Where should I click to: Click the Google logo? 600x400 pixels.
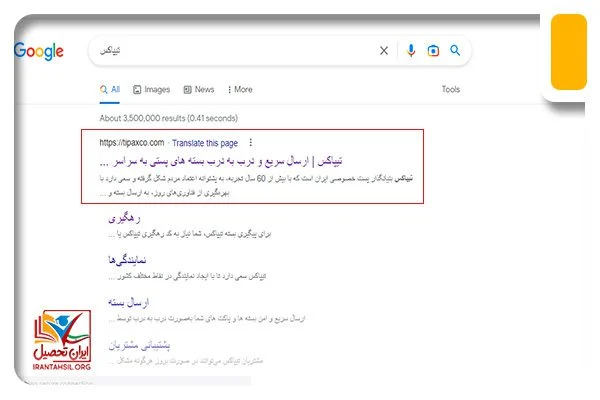point(39,51)
